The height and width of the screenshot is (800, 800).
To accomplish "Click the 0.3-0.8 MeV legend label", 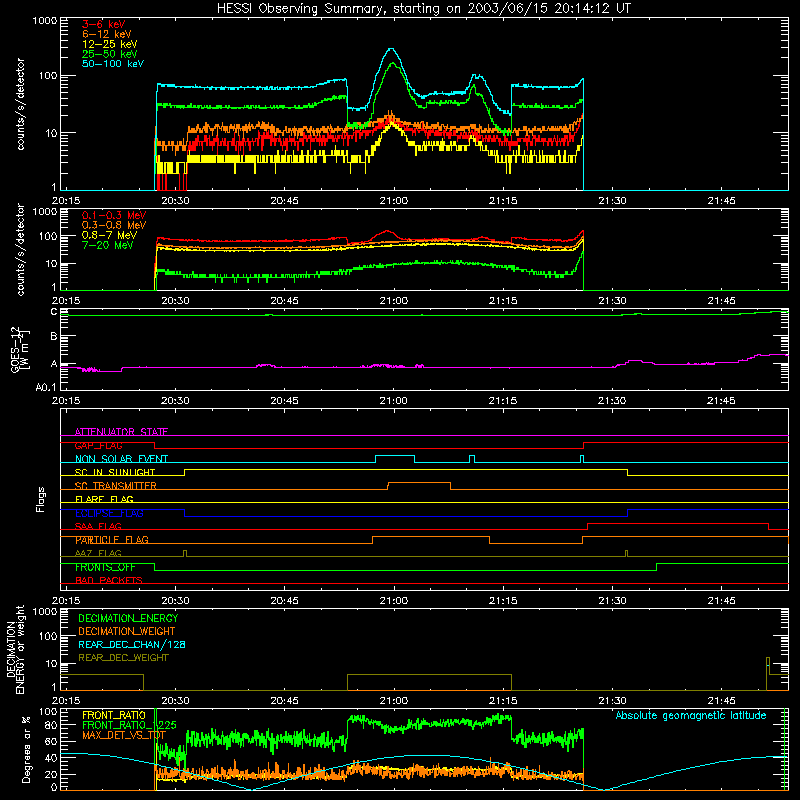I will [x=113, y=225].
